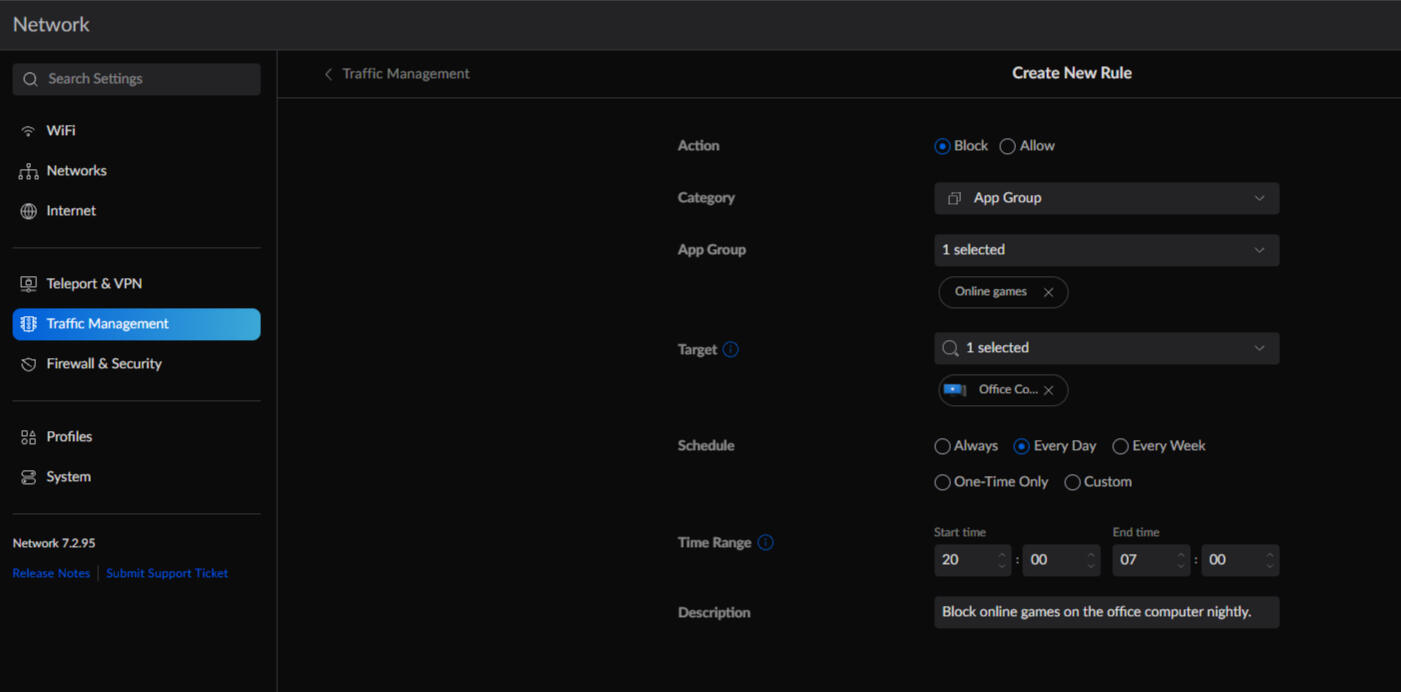Remove the Online games chip
The height and width of the screenshot is (692, 1401).
1048,292
